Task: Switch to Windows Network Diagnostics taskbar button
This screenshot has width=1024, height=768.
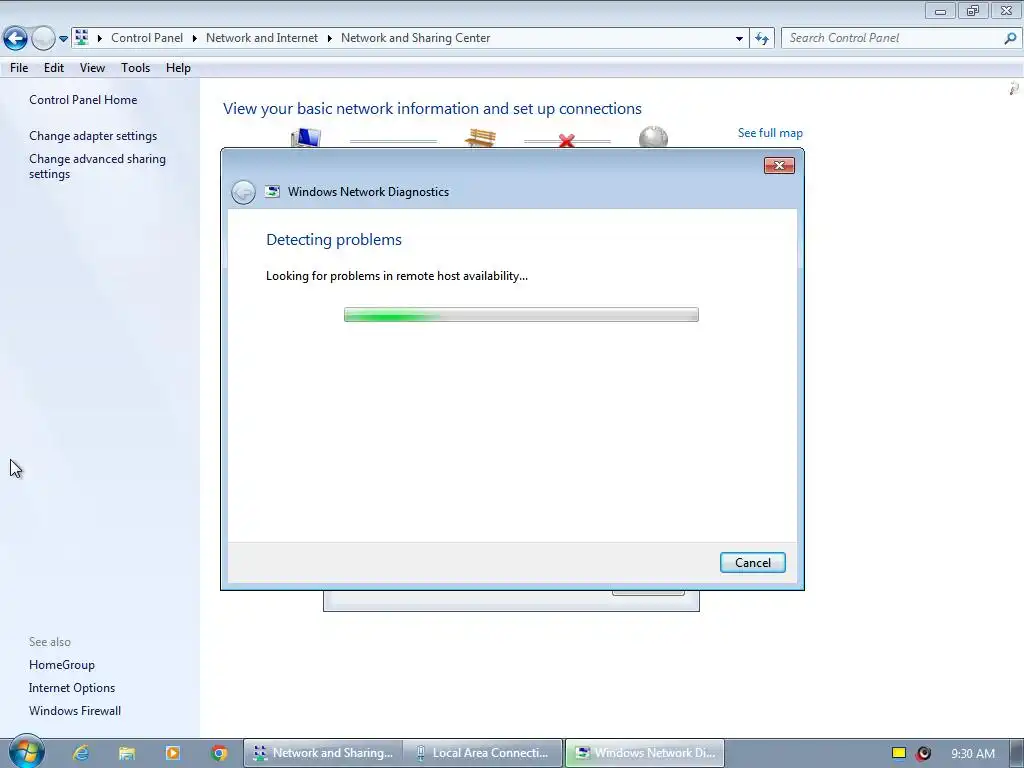Action: pos(645,753)
